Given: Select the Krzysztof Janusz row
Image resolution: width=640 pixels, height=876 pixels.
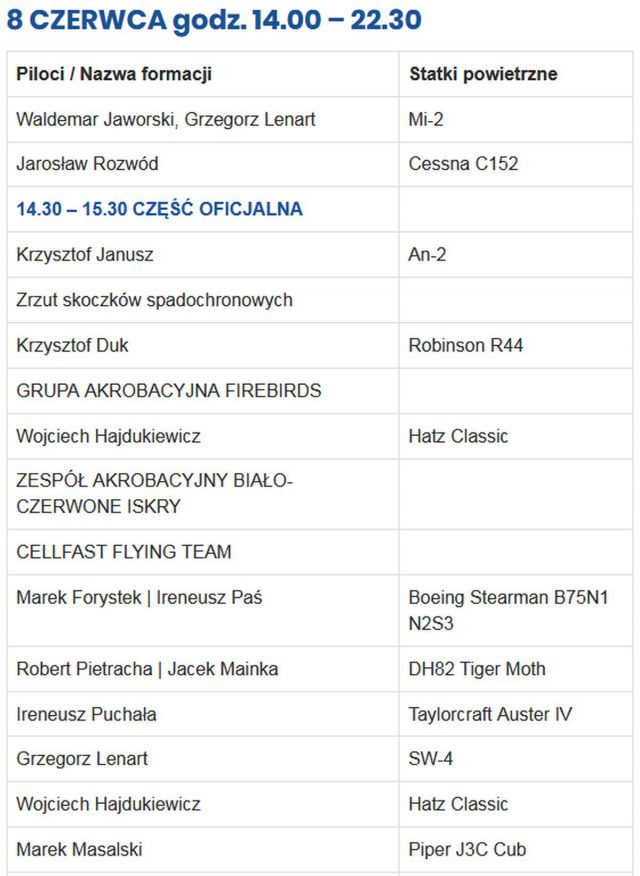Looking at the screenshot, I should 320,255.
